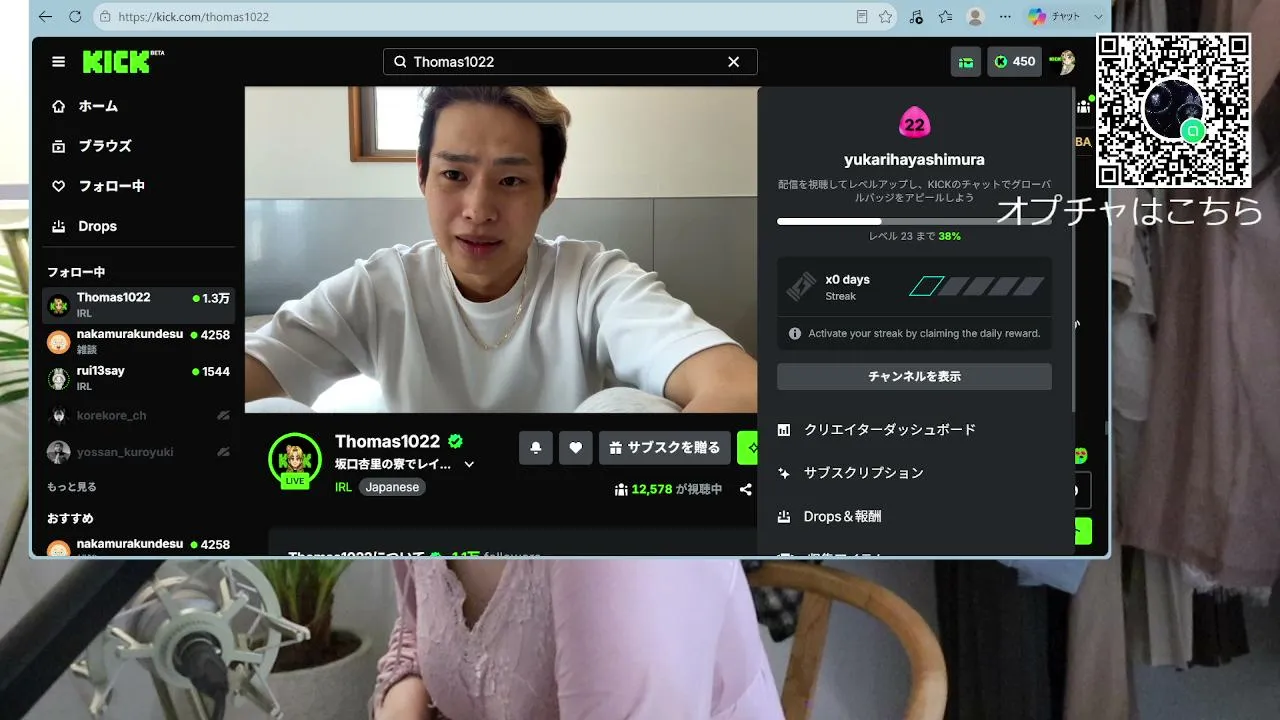
Task: Click the QR code overlay
Action: 1174,110
